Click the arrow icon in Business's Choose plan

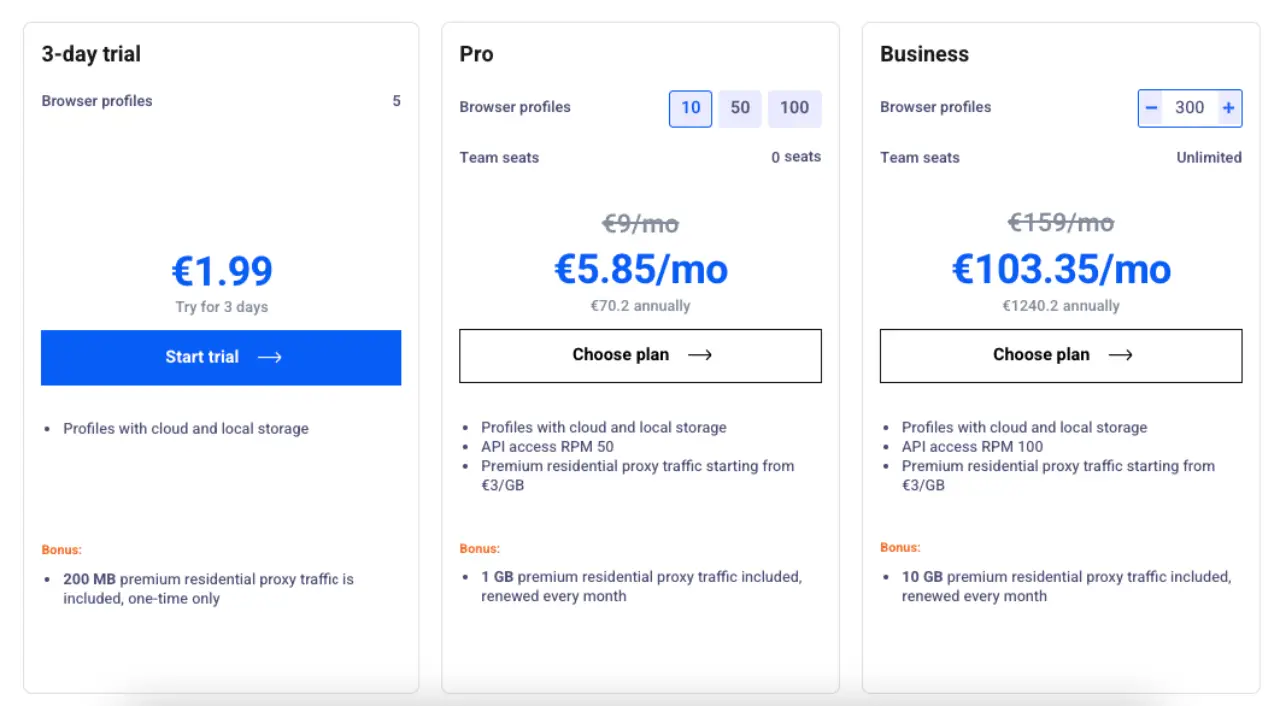coord(1120,355)
